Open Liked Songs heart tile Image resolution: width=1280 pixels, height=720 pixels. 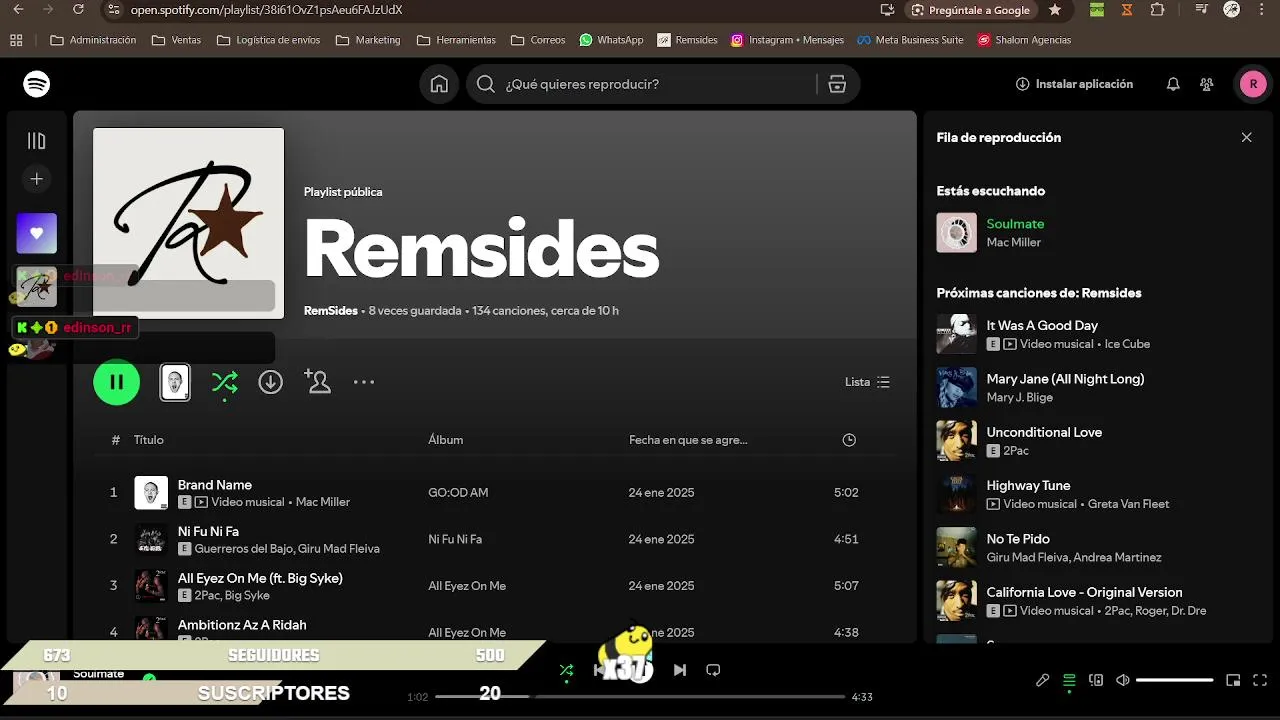[37, 233]
